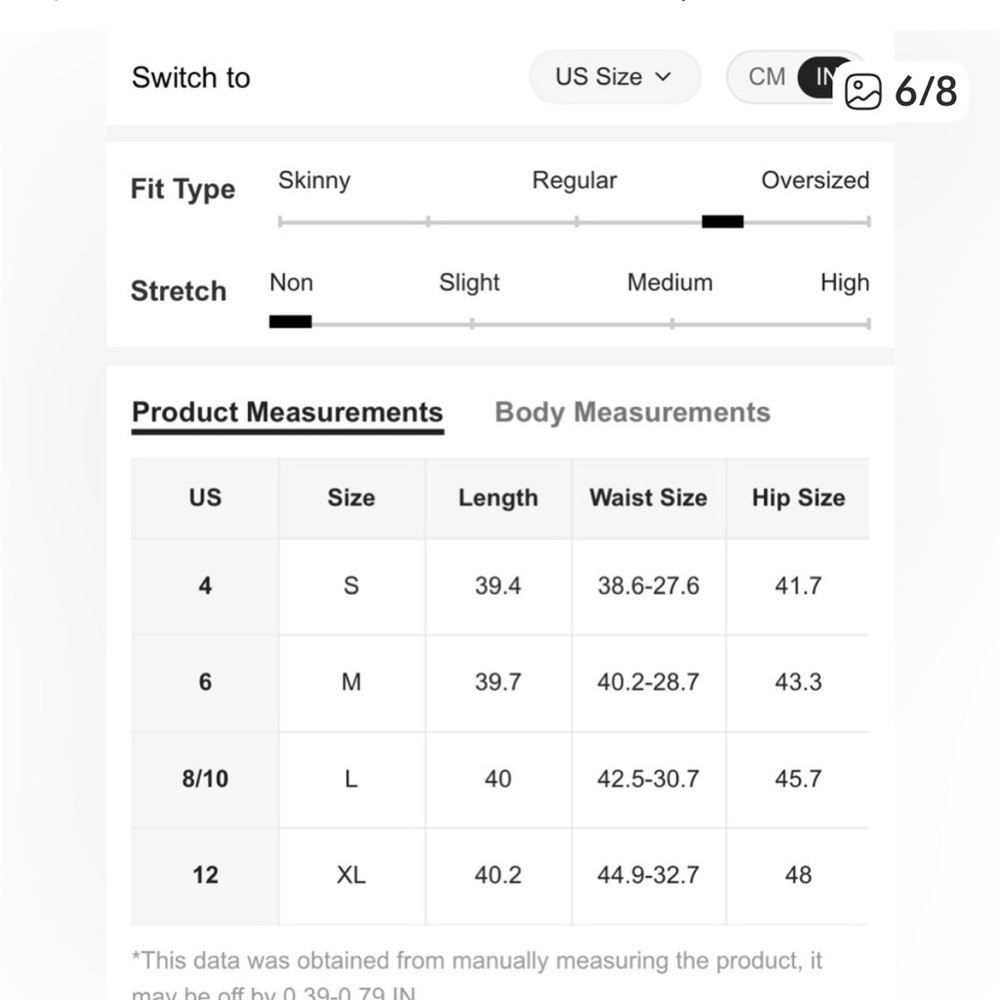Click the Fit Type slider marker
This screenshot has height=1000, width=1000.
click(x=723, y=221)
